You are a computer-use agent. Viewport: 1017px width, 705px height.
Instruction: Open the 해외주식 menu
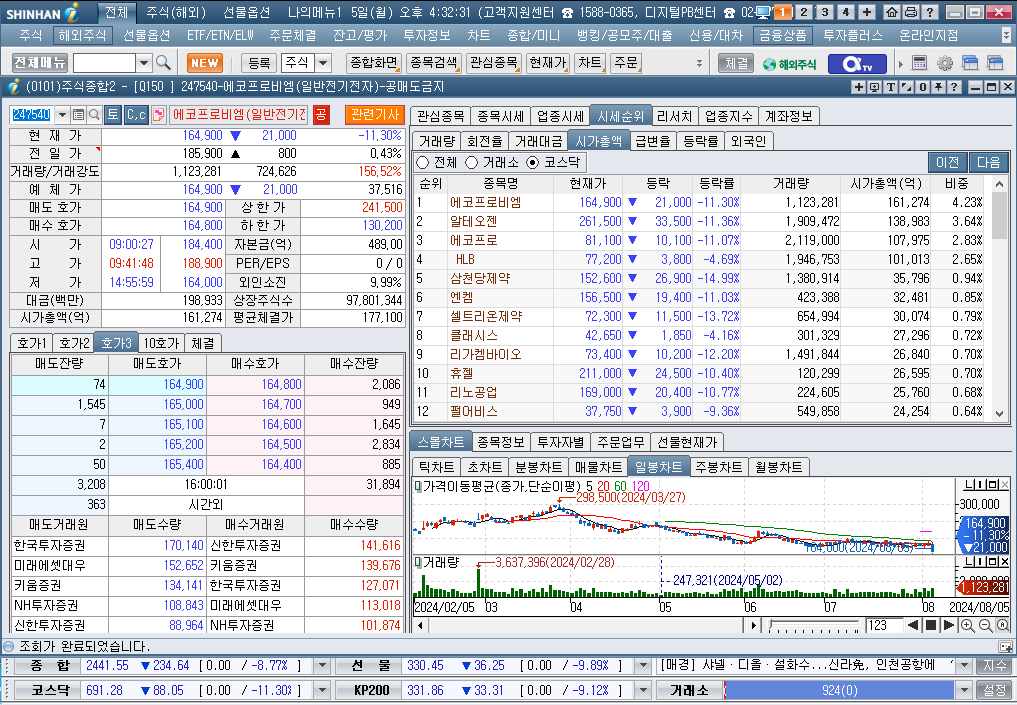click(82, 35)
